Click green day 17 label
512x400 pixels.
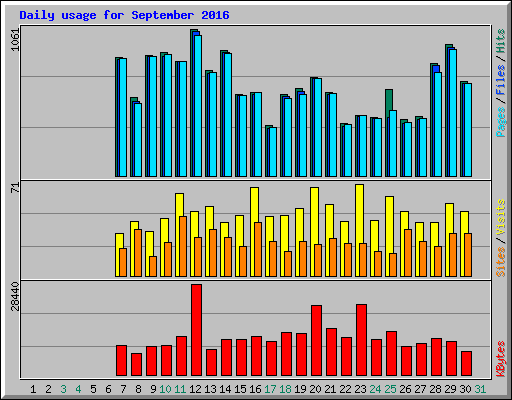(x=270, y=389)
